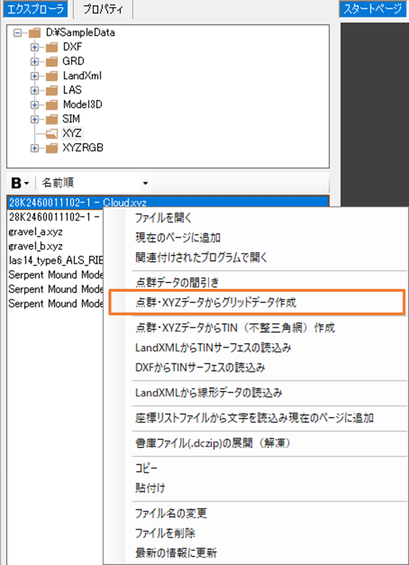Click the D:\SampleData root folder icon
This screenshot has width=409, height=565.
click(35, 33)
